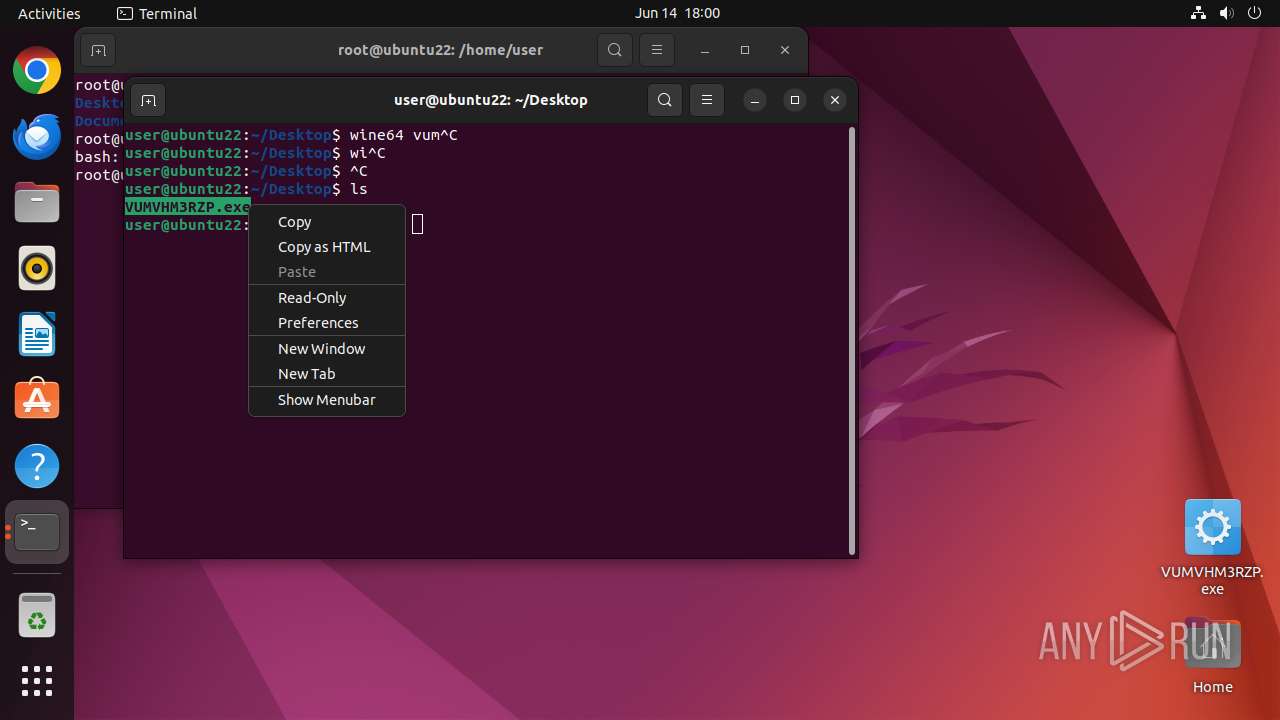Open power icon in top bar
The image size is (1280, 720).
coord(1255,13)
